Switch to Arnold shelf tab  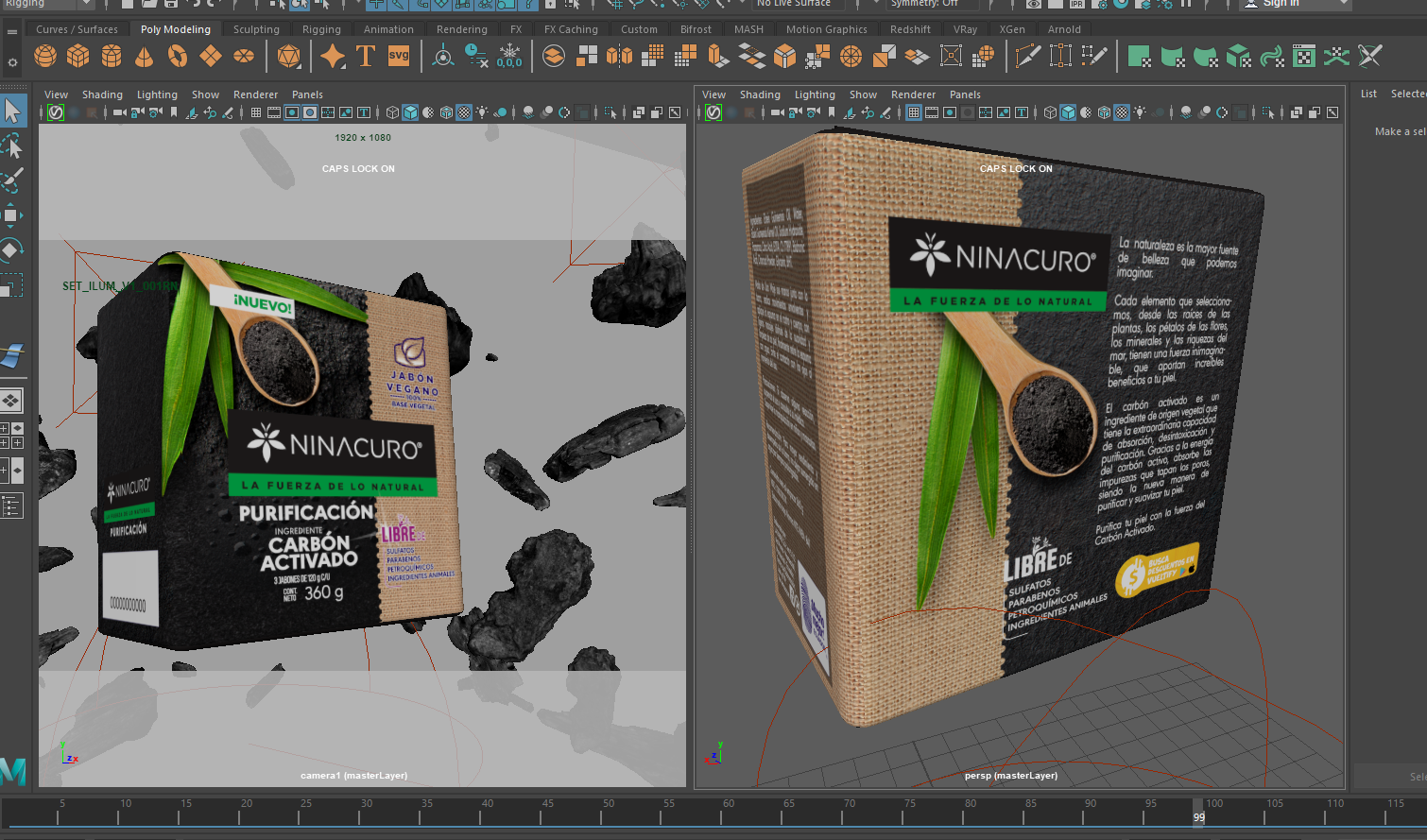[1064, 29]
